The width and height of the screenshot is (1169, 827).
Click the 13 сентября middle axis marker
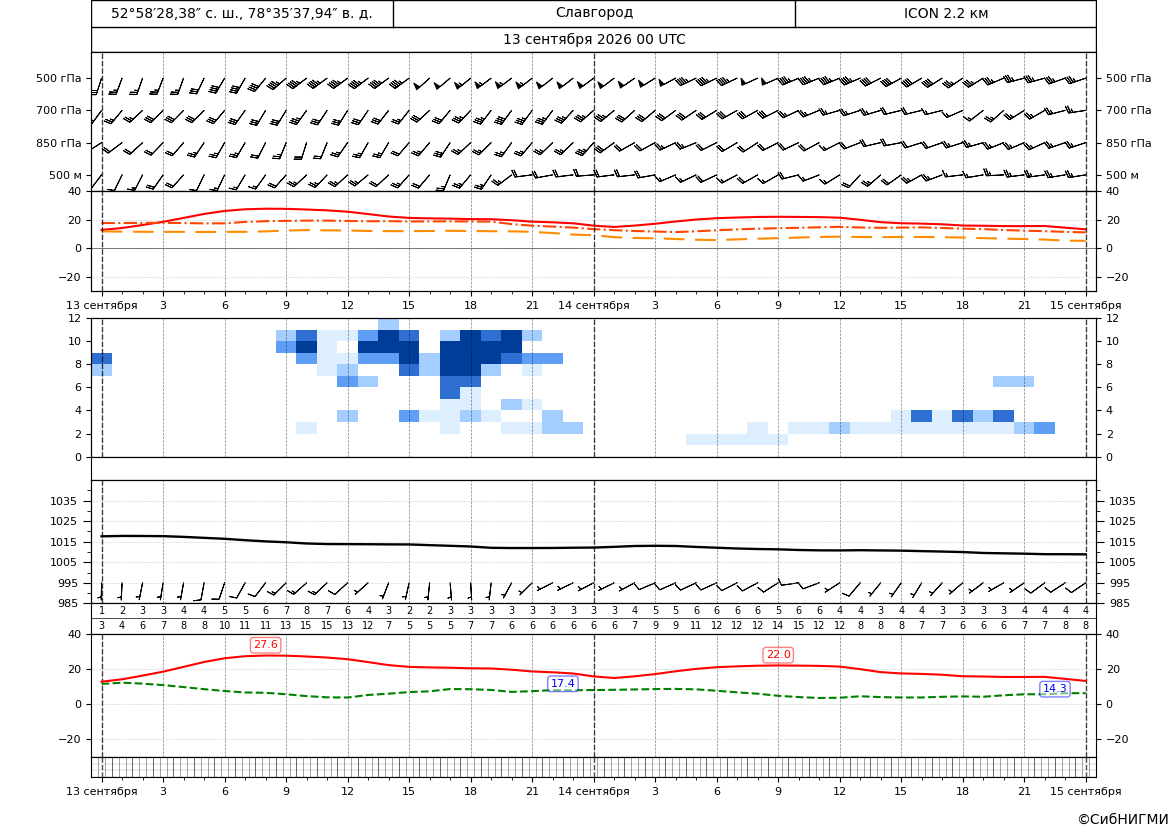(101, 305)
